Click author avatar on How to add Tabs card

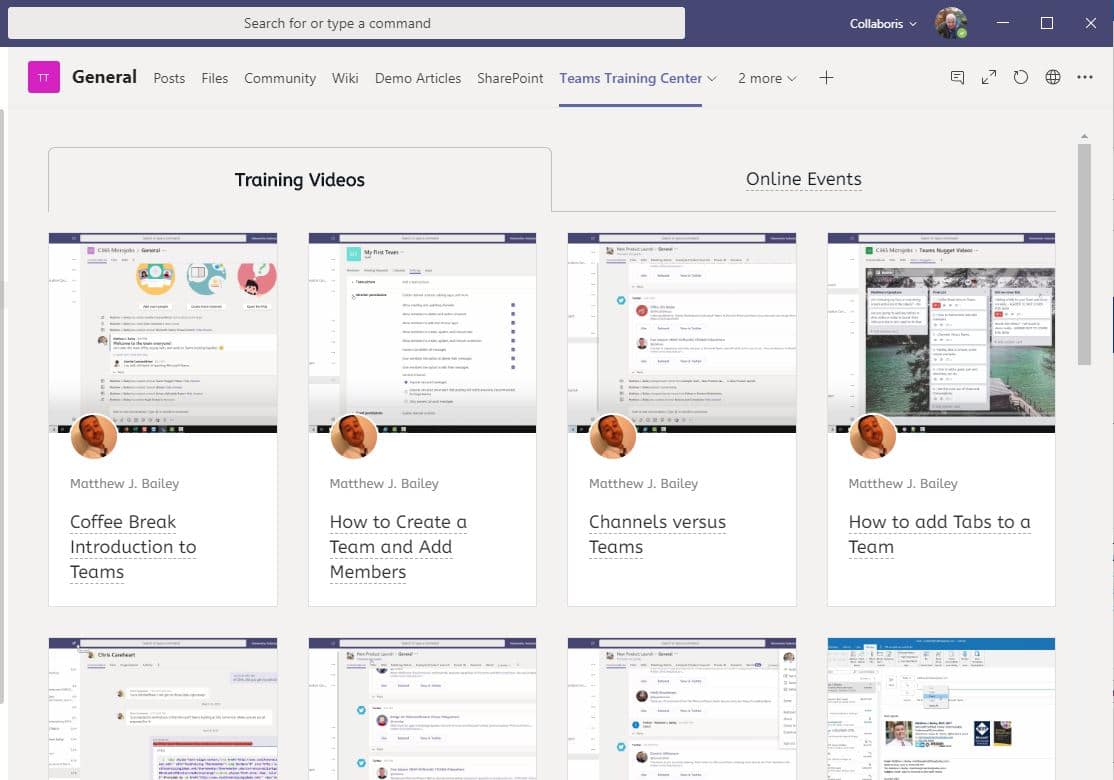[x=872, y=435]
